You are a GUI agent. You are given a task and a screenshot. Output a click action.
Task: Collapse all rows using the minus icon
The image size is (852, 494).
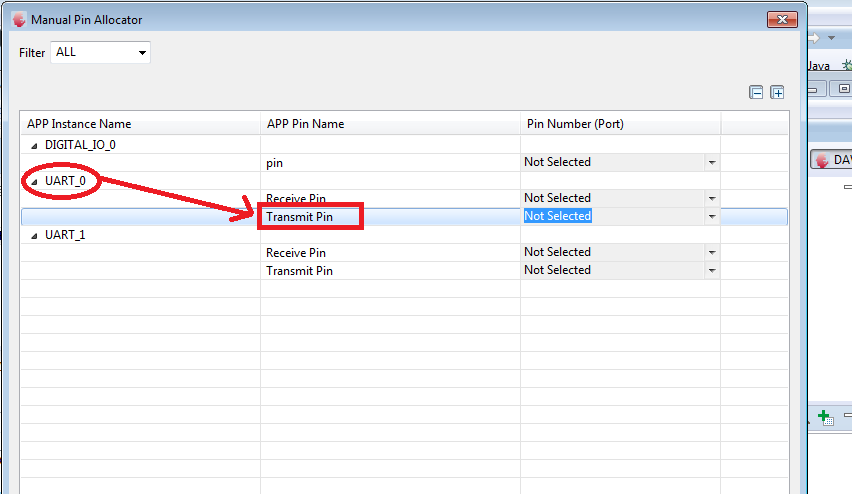tap(756, 92)
